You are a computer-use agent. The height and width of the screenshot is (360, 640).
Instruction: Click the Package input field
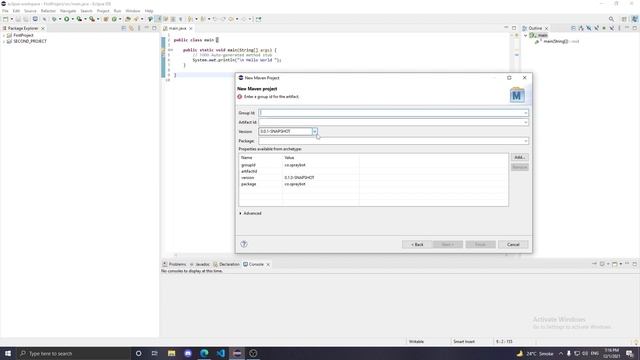click(393, 141)
